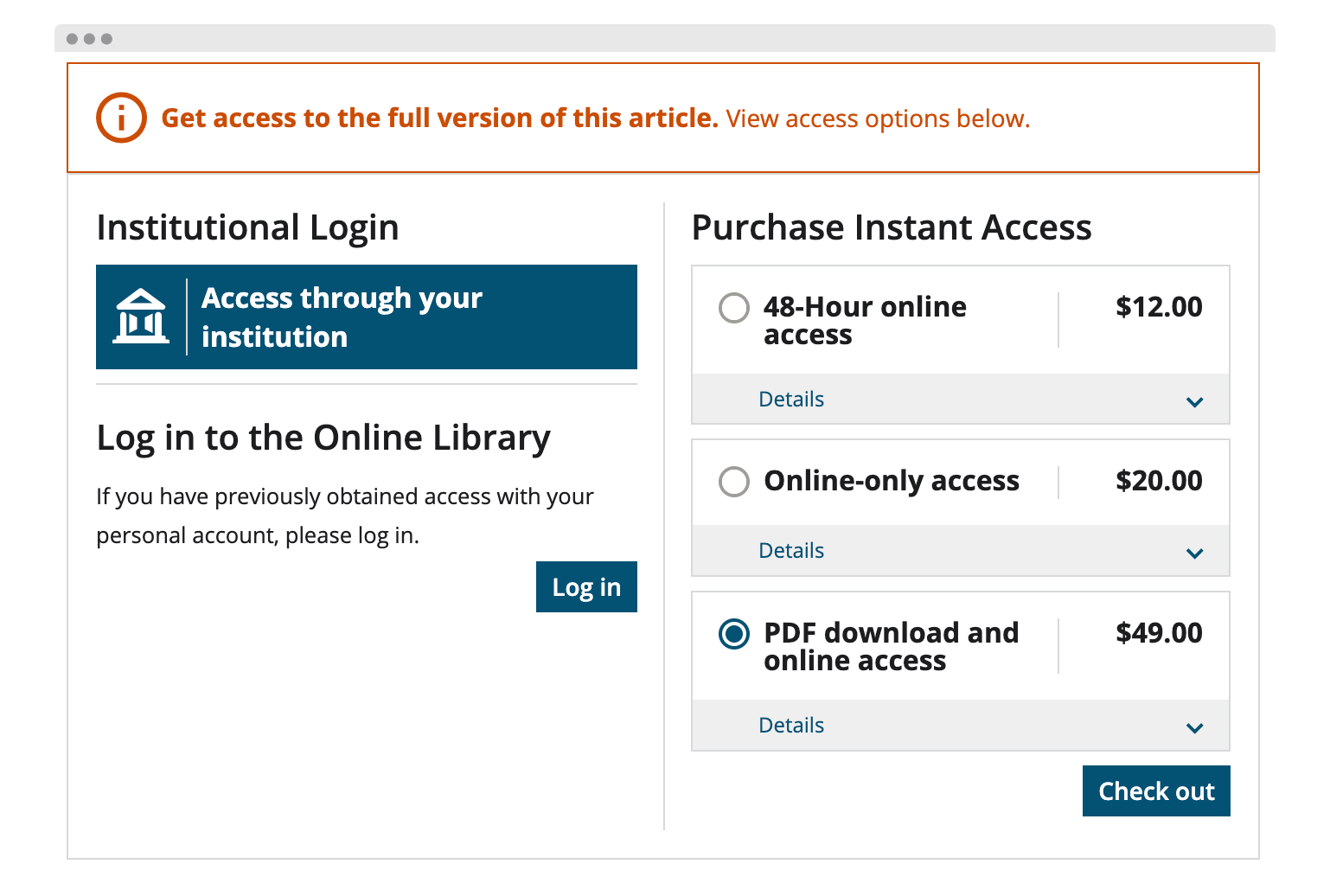Click the chevron beside Online-only access Details

[1195, 553]
